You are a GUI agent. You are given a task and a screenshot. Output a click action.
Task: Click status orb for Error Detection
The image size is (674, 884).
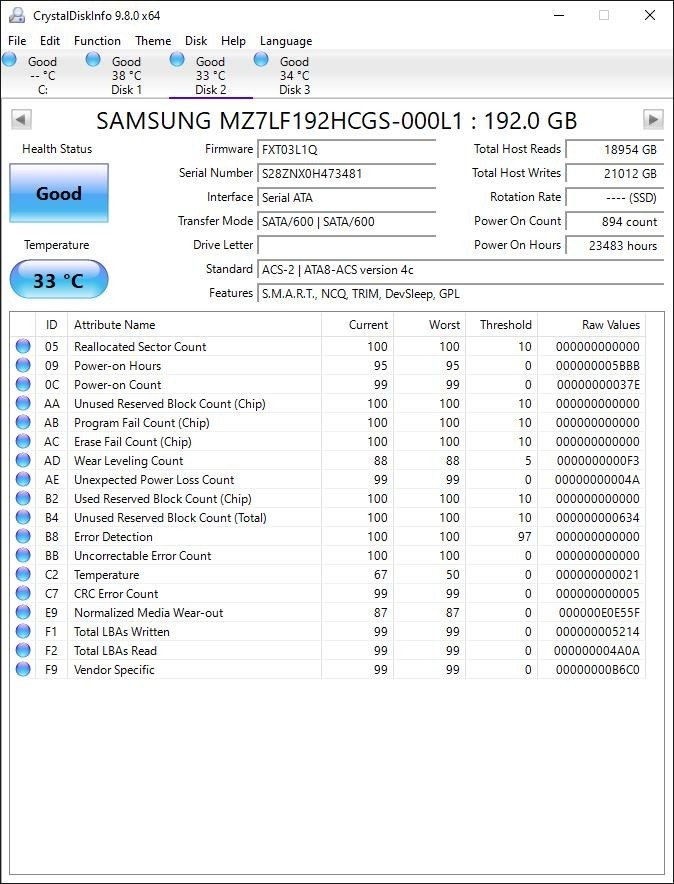[x=23, y=536]
